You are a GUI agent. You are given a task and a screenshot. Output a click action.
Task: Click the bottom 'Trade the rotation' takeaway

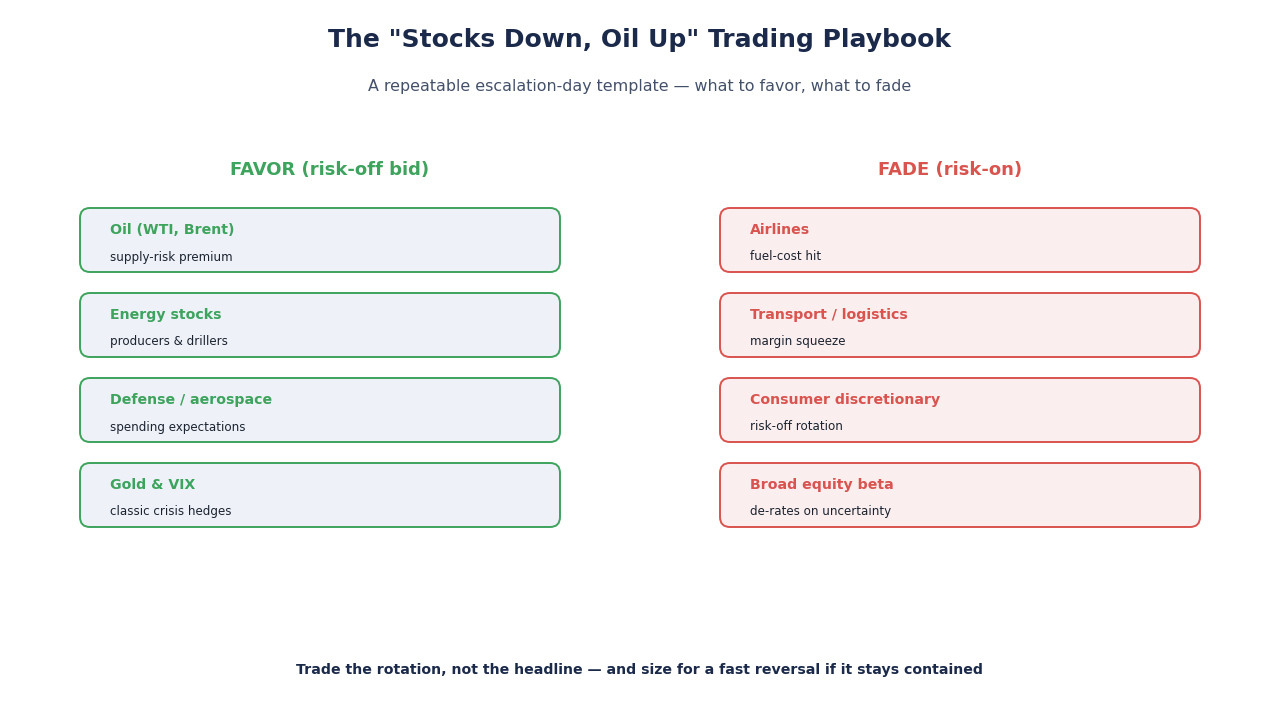pyautogui.click(x=639, y=670)
